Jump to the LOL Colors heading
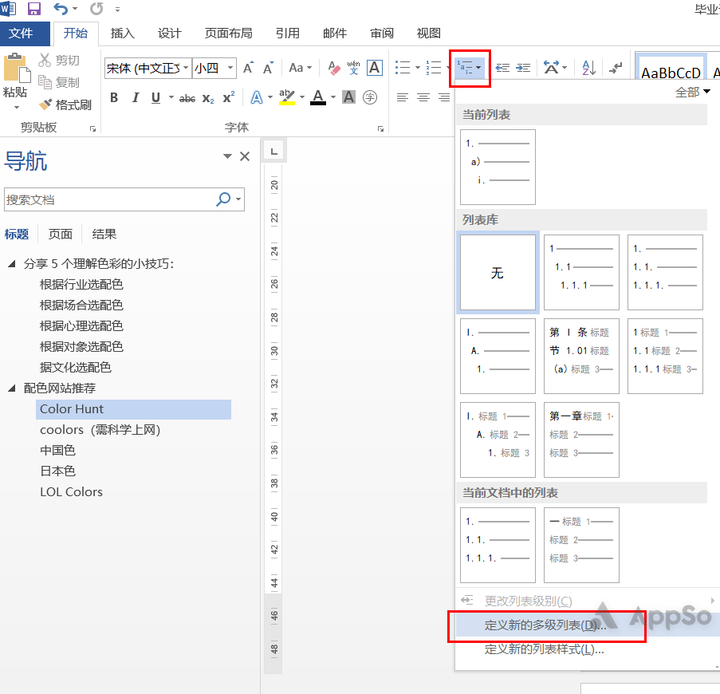 71,492
